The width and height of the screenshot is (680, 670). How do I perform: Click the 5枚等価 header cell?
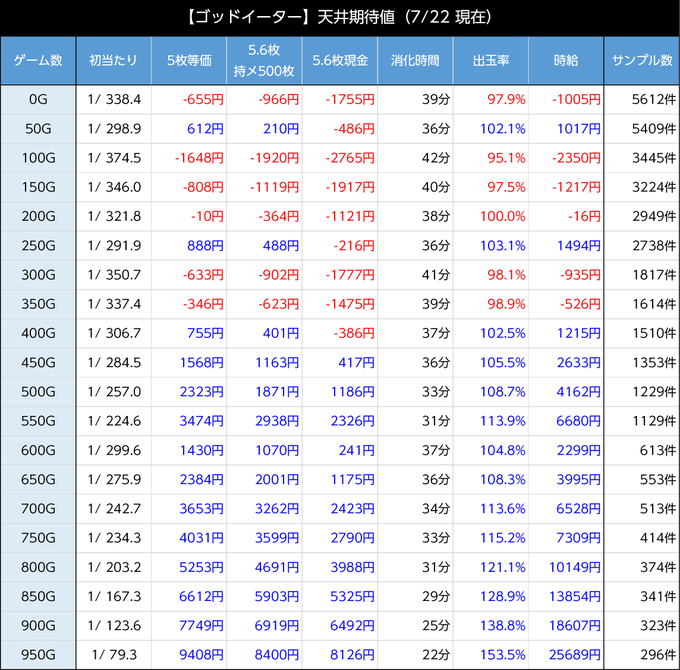pos(189,61)
